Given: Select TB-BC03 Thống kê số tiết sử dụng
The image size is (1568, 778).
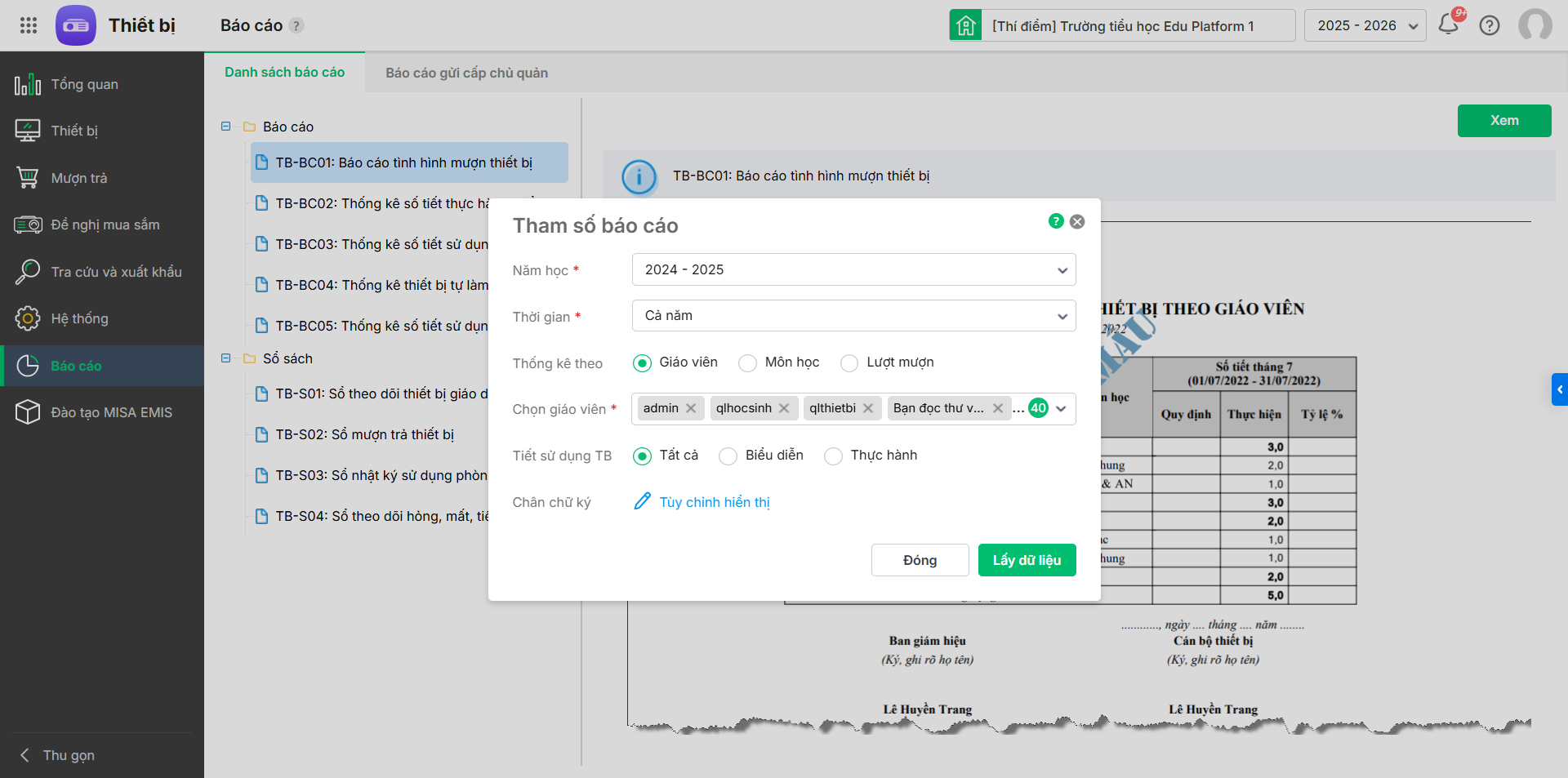Looking at the screenshot, I should [x=381, y=244].
